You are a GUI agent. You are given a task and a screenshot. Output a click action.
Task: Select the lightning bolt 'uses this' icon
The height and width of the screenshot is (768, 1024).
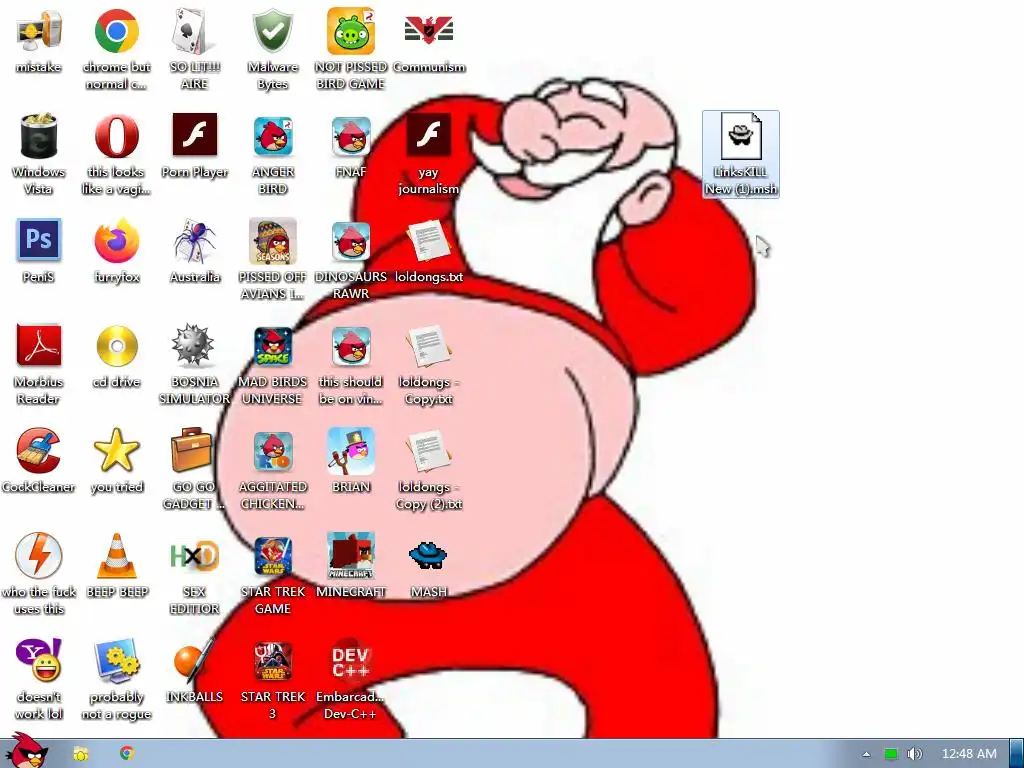point(39,556)
